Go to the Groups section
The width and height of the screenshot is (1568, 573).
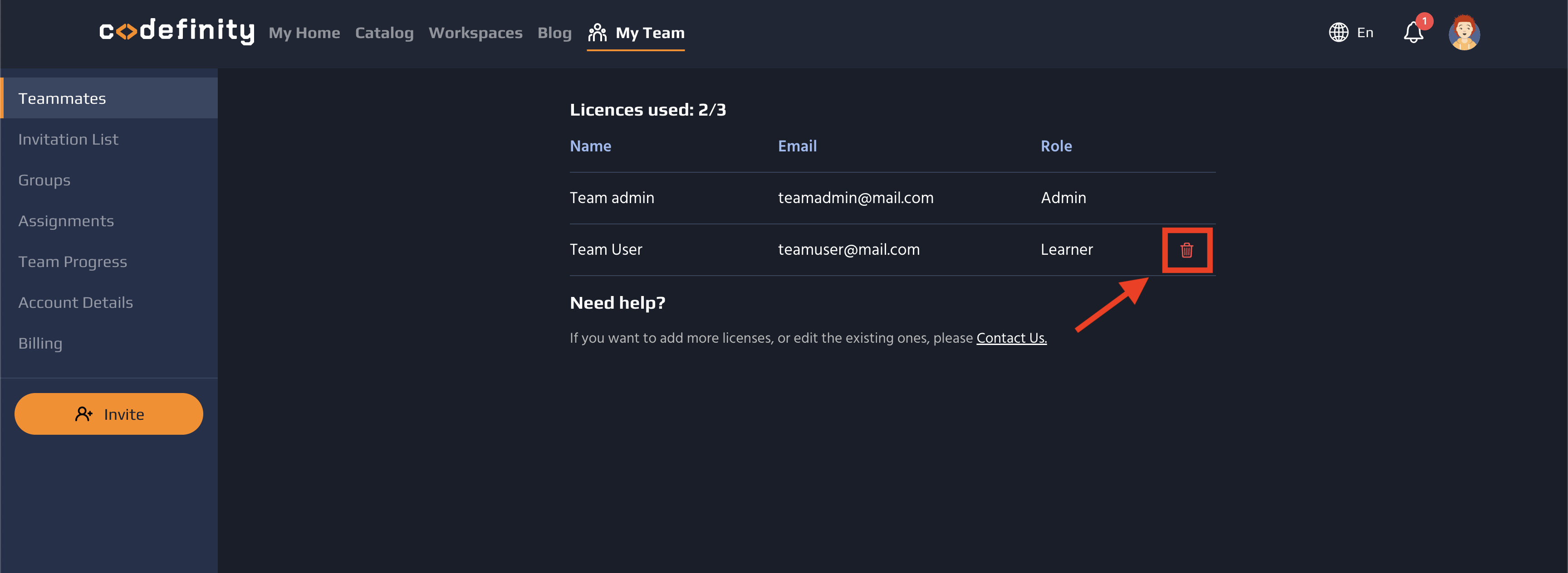(44, 180)
